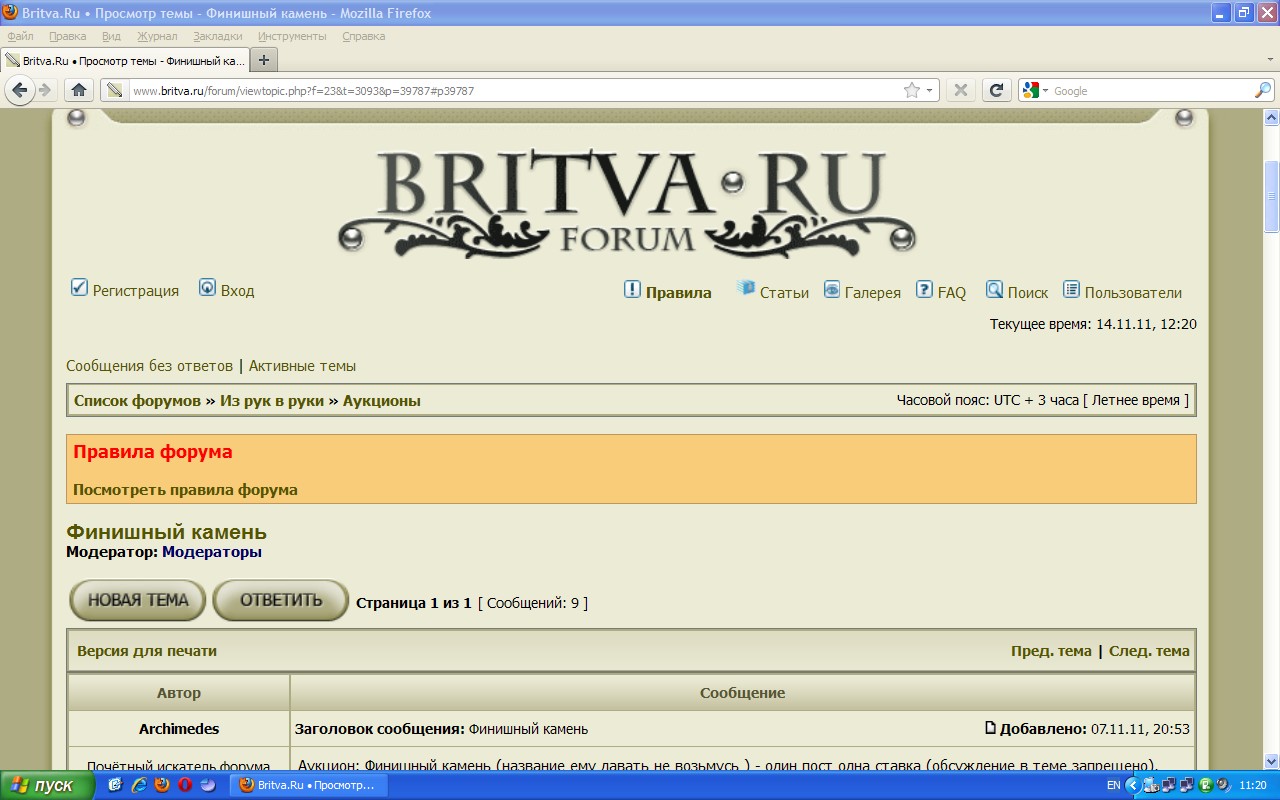Click the back navigation arrow
Image resolution: width=1280 pixels, height=800 pixels.
click(x=19, y=90)
